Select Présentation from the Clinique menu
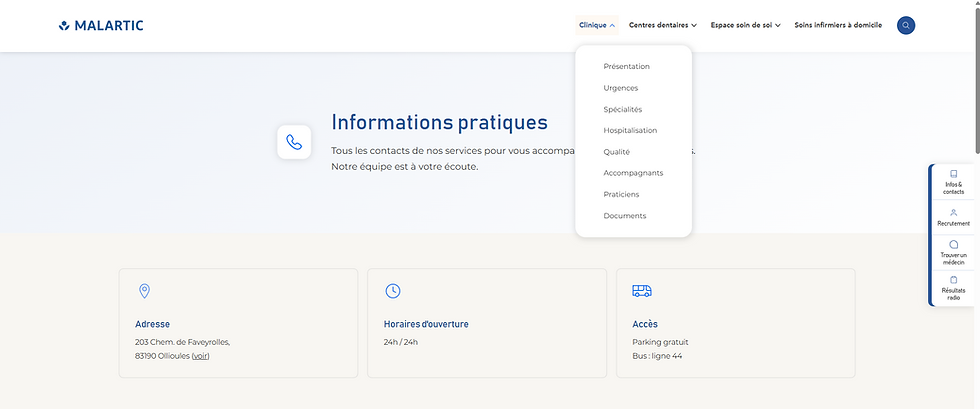This screenshot has height=409, width=980. point(626,66)
